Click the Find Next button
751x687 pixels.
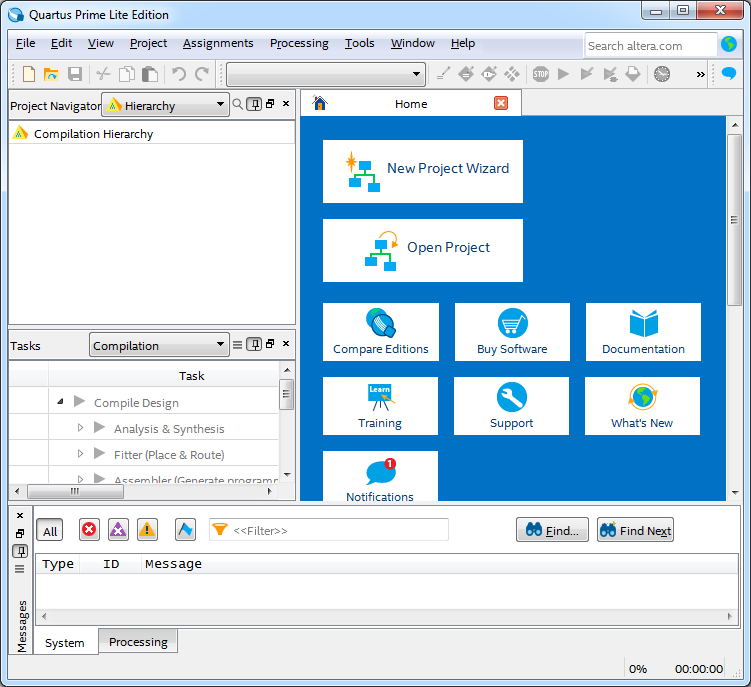tap(636, 529)
